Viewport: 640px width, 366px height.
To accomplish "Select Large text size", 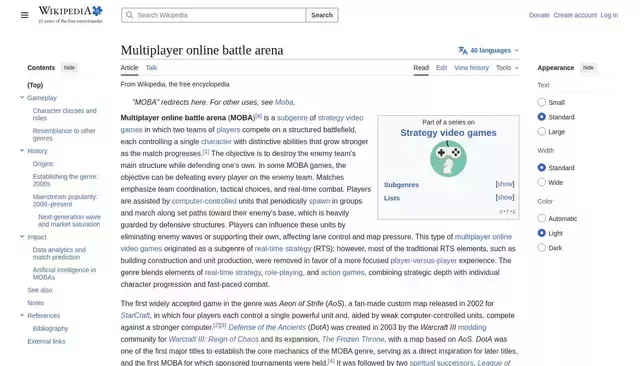I will (542, 131).
